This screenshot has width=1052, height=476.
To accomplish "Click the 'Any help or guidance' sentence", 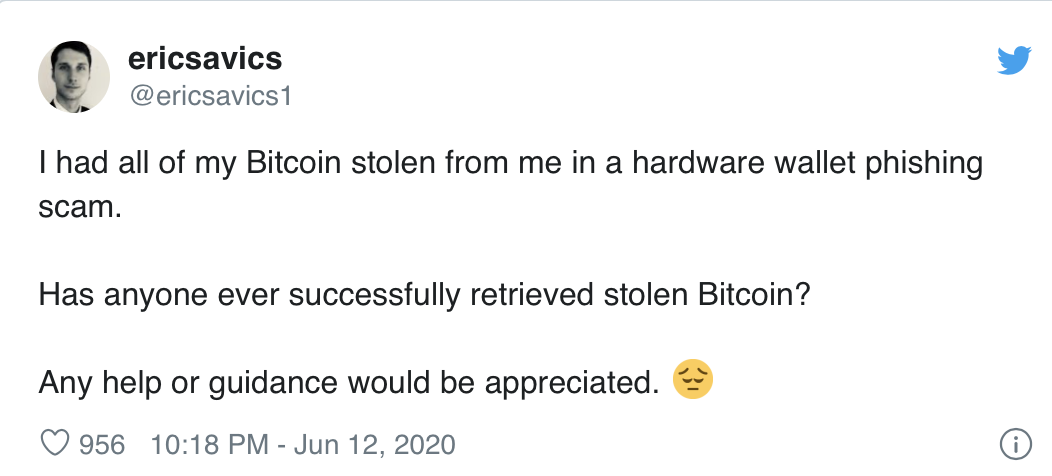I will (349, 383).
